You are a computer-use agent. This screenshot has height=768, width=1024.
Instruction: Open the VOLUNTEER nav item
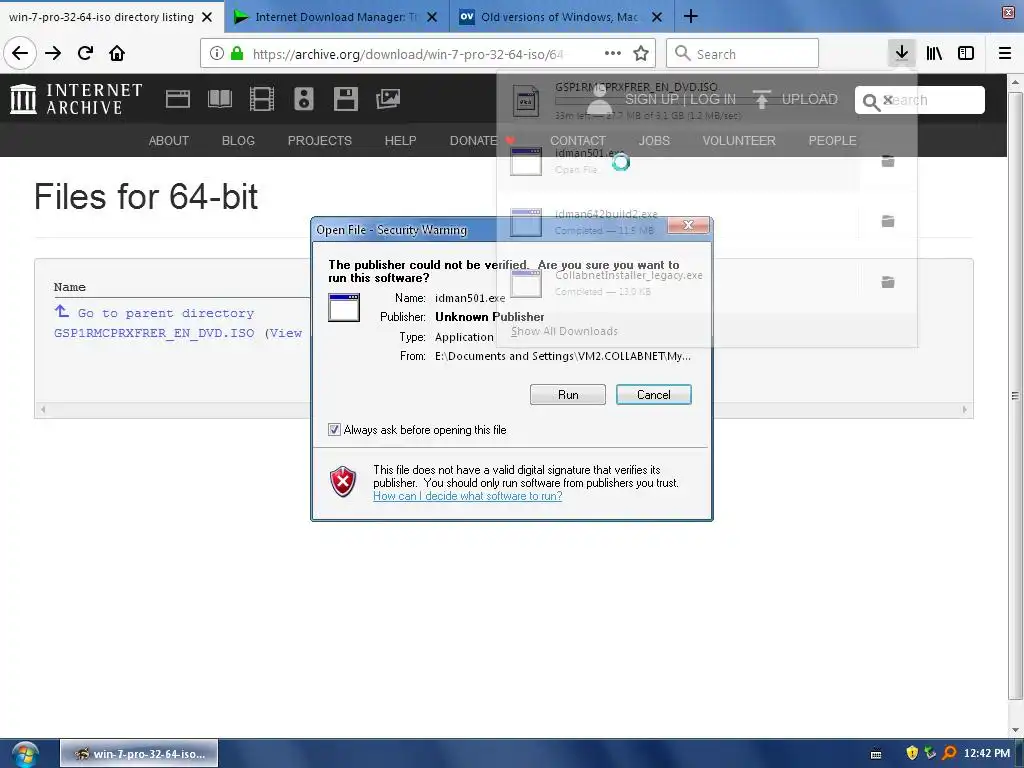point(739,140)
